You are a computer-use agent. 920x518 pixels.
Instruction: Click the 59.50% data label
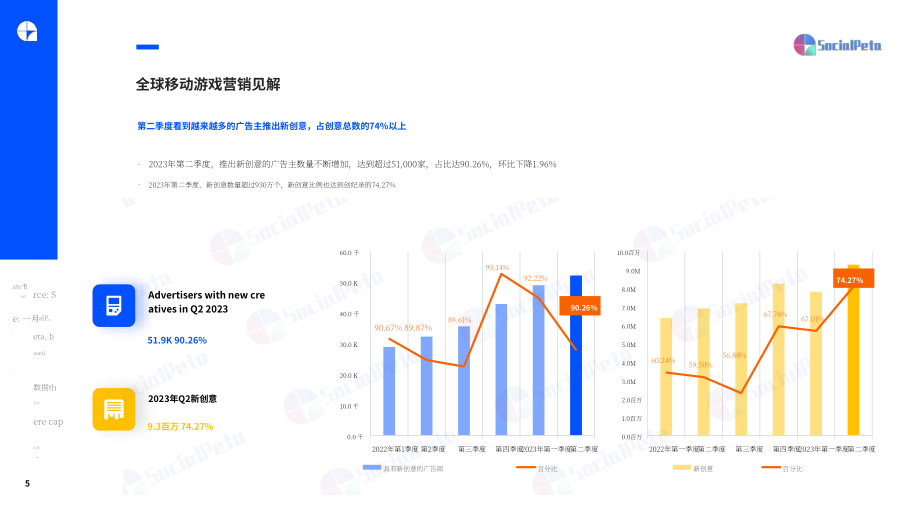point(700,365)
